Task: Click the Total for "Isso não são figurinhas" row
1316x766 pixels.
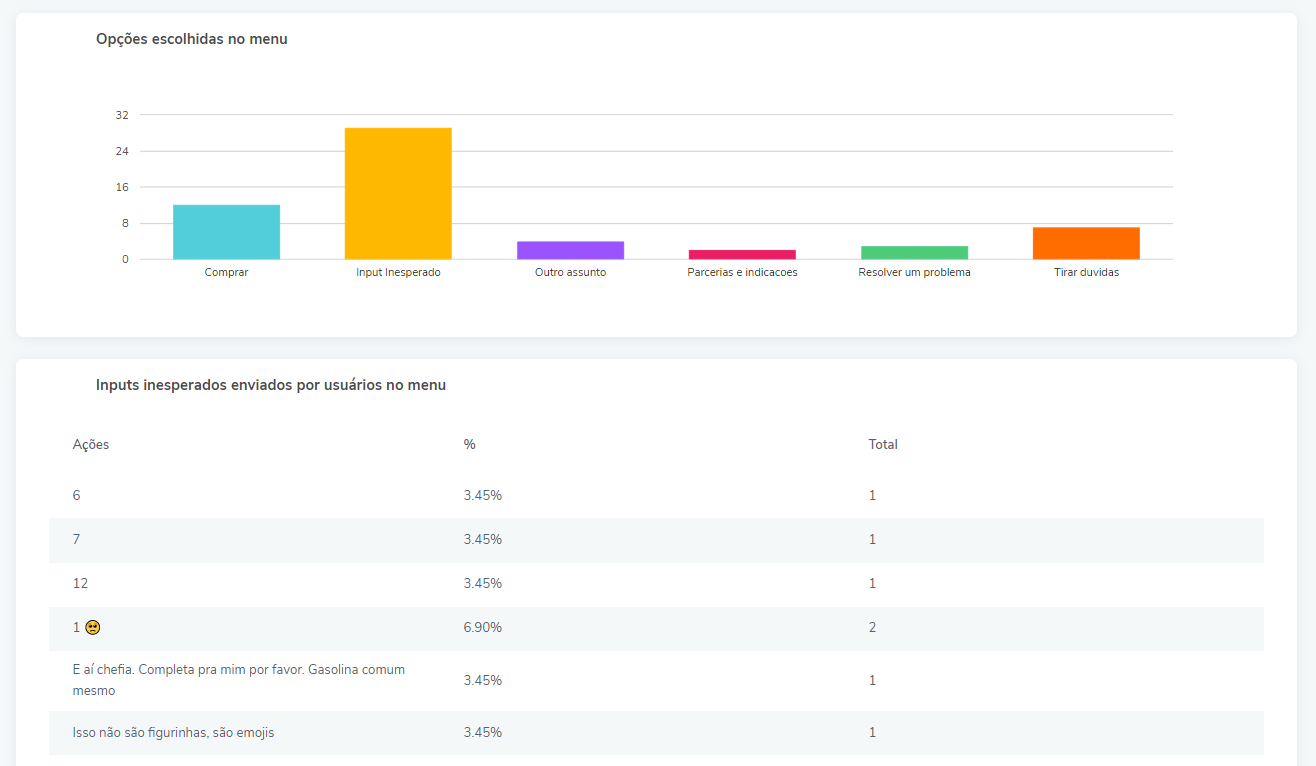Action: [872, 732]
